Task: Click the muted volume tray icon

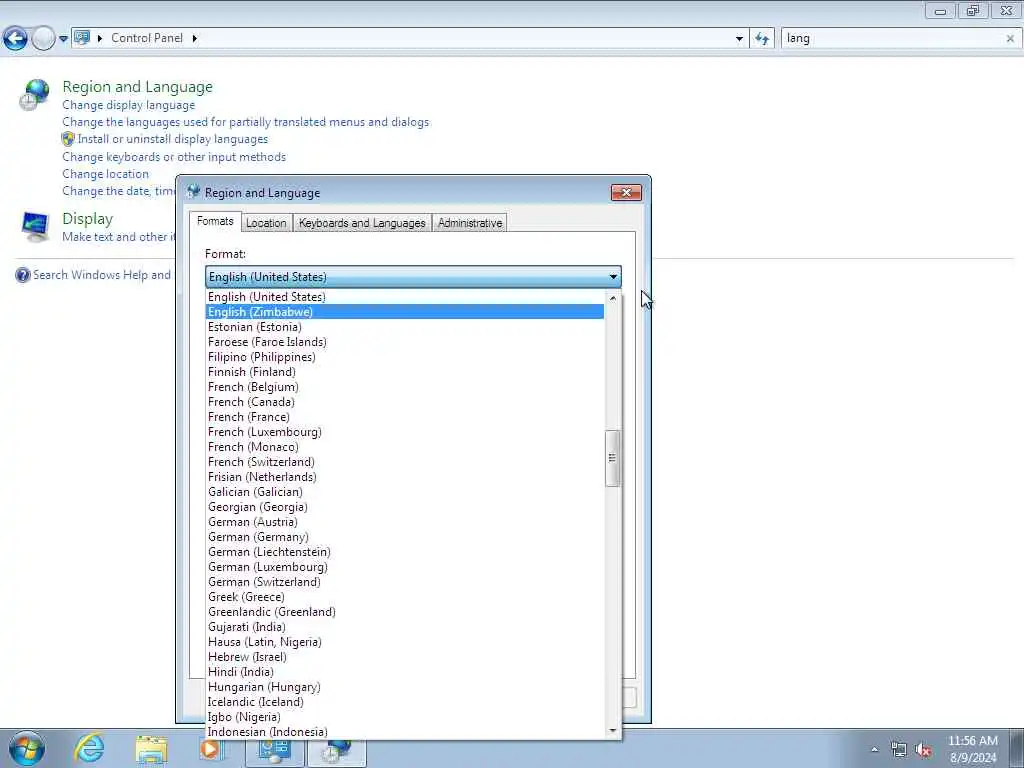Action: point(923,750)
